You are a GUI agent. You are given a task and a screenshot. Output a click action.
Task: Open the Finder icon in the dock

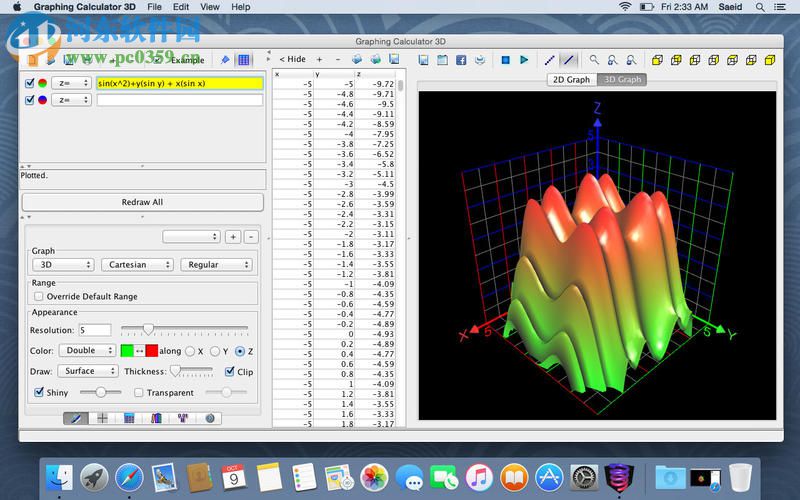pos(59,478)
